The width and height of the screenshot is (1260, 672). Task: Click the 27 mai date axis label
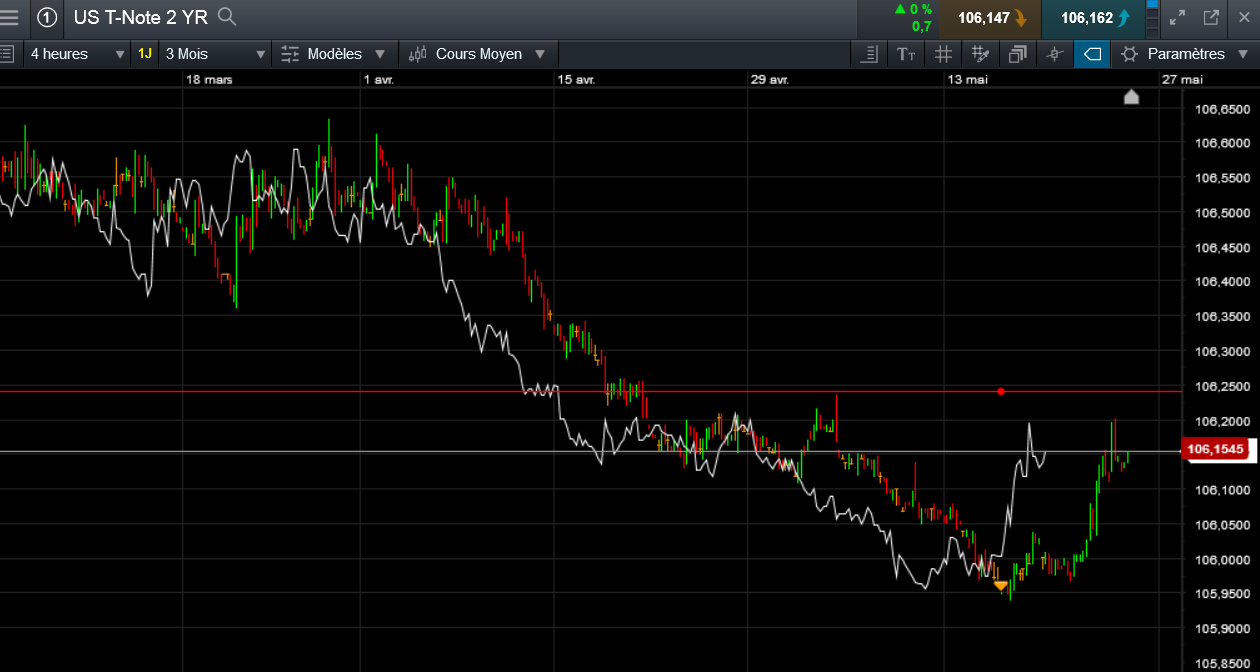[x=1182, y=79]
